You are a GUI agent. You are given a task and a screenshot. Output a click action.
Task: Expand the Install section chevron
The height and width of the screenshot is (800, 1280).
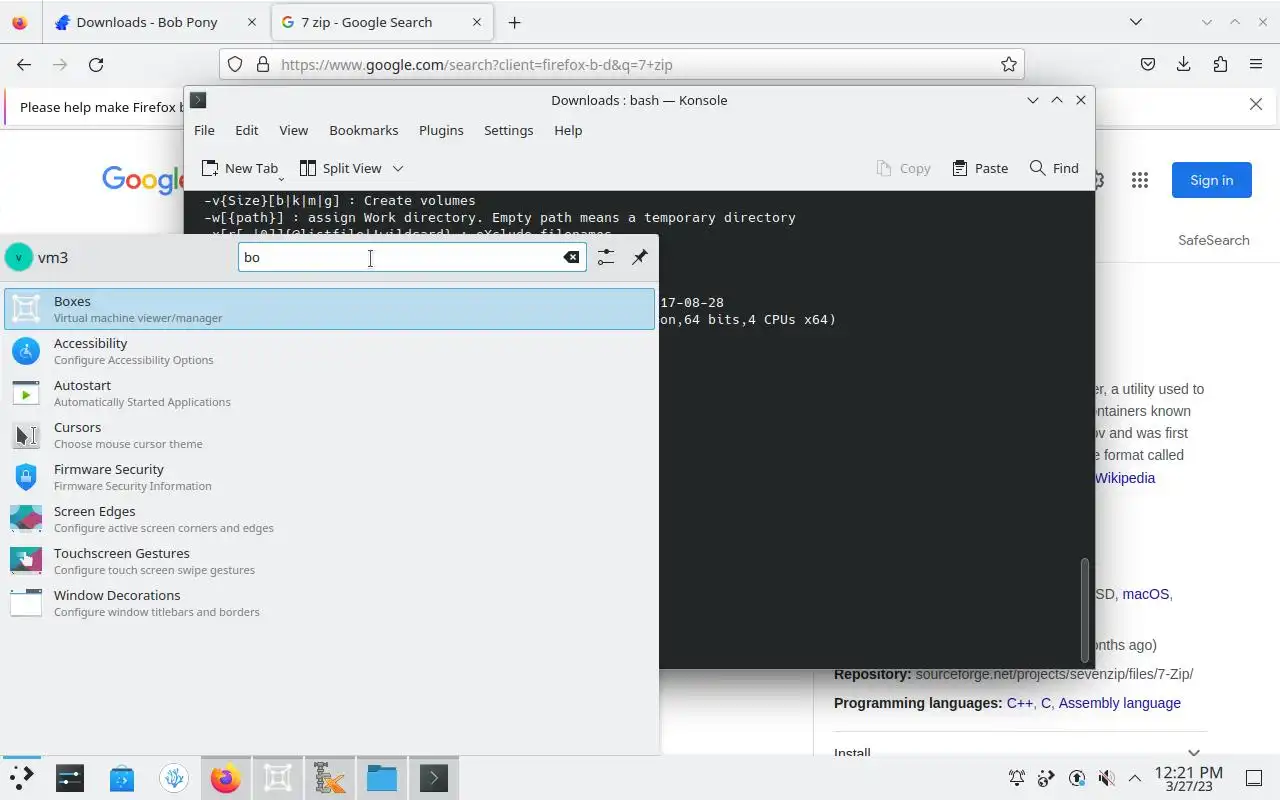tap(1194, 753)
